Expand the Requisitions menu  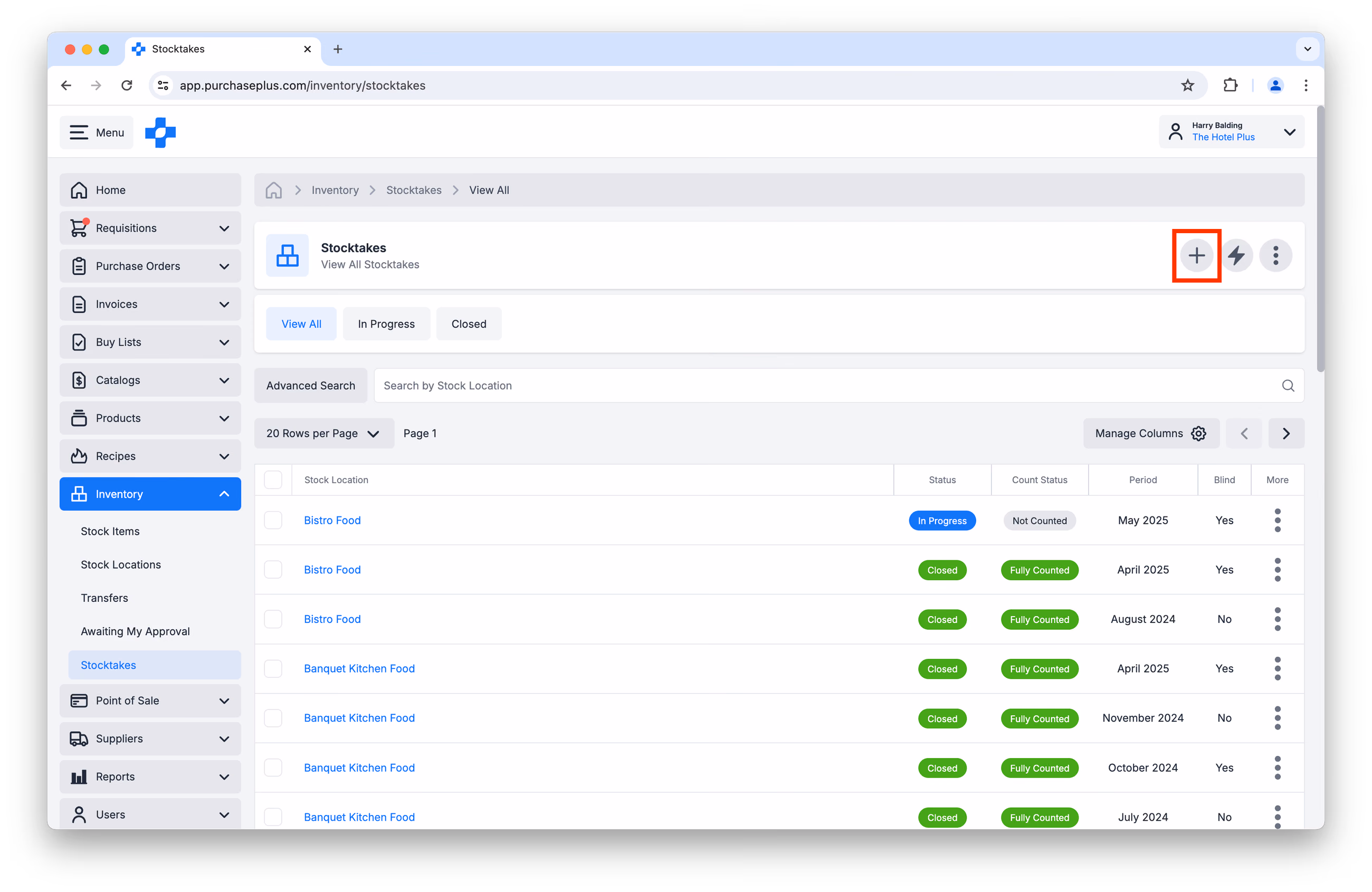point(150,228)
